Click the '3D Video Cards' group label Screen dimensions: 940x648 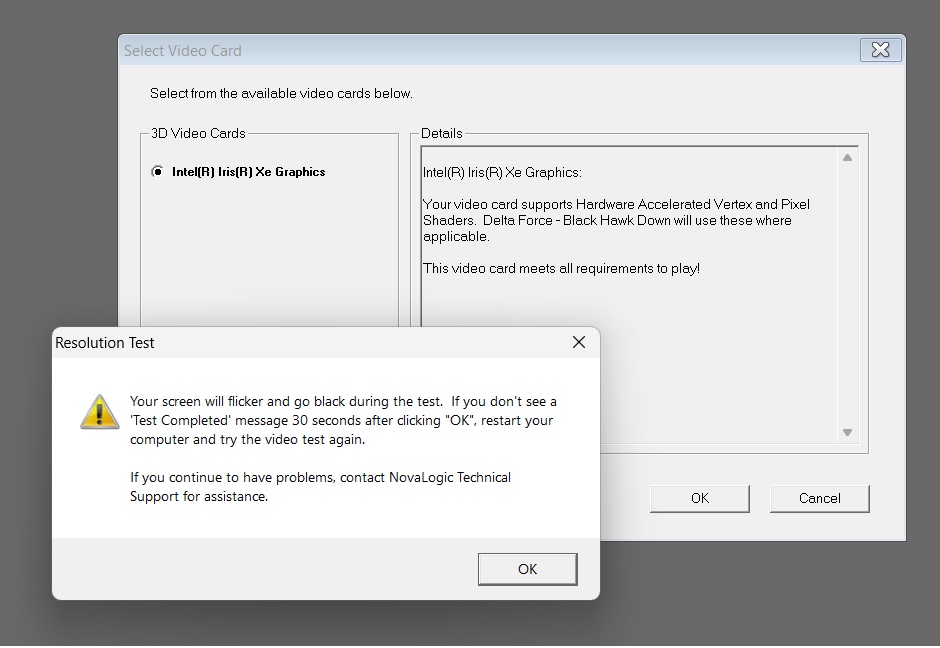coord(198,133)
